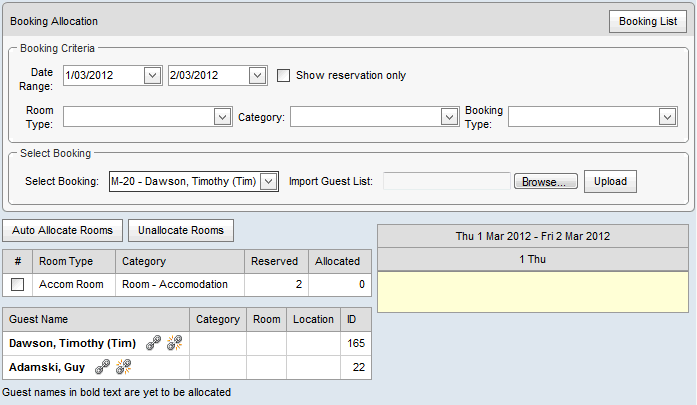697x405 pixels.
Task: Click the Reserved column header
Action: (276, 261)
